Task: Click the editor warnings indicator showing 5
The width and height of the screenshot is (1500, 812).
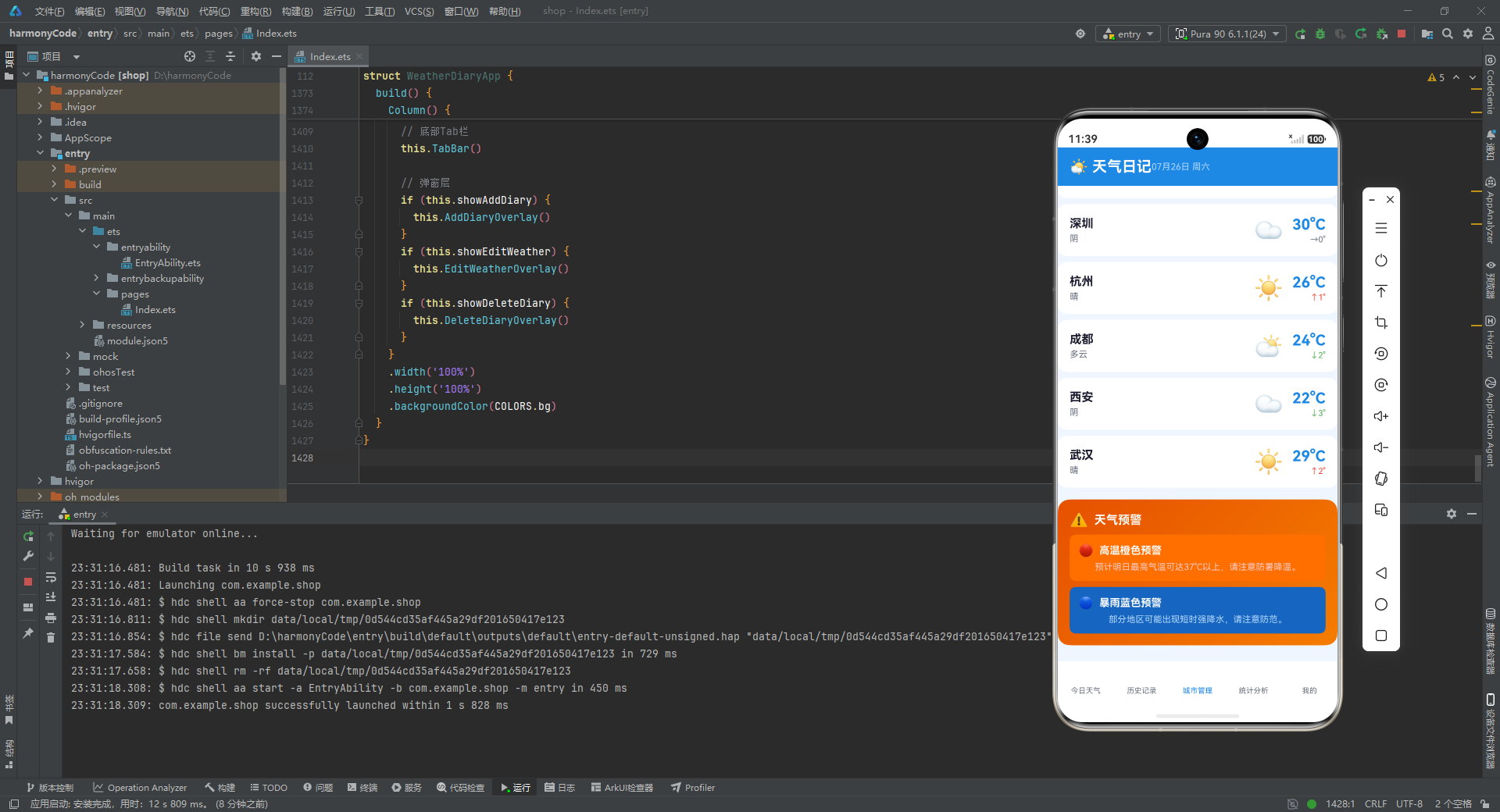Action: point(1436,77)
